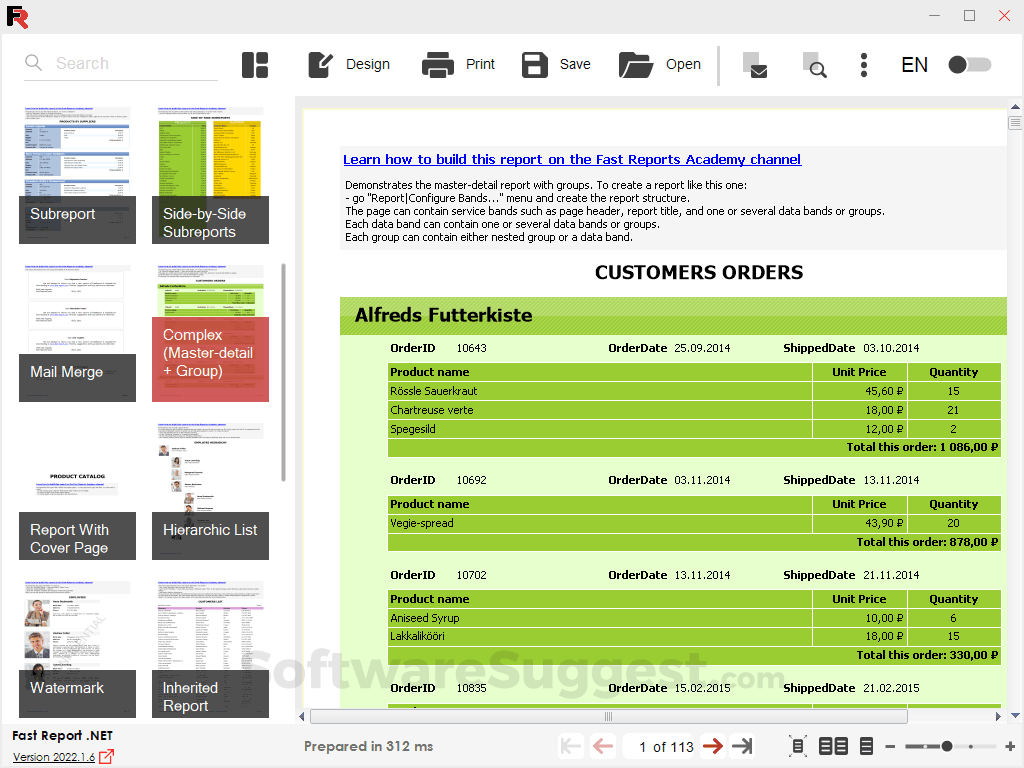1024x768 pixels.
Task: Go to the last page with end arrow
Action: [x=741, y=746]
